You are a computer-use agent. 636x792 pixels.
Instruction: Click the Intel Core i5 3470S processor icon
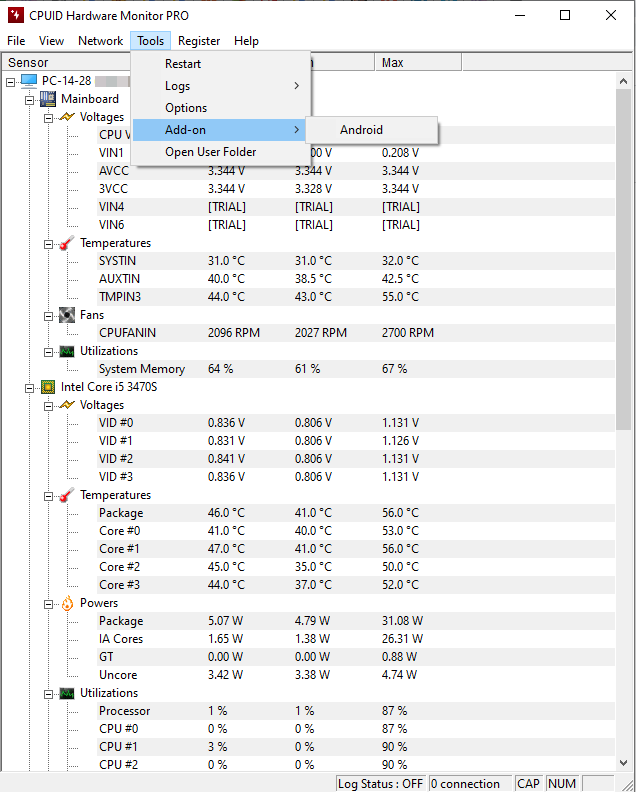pyautogui.click(x=48, y=387)
